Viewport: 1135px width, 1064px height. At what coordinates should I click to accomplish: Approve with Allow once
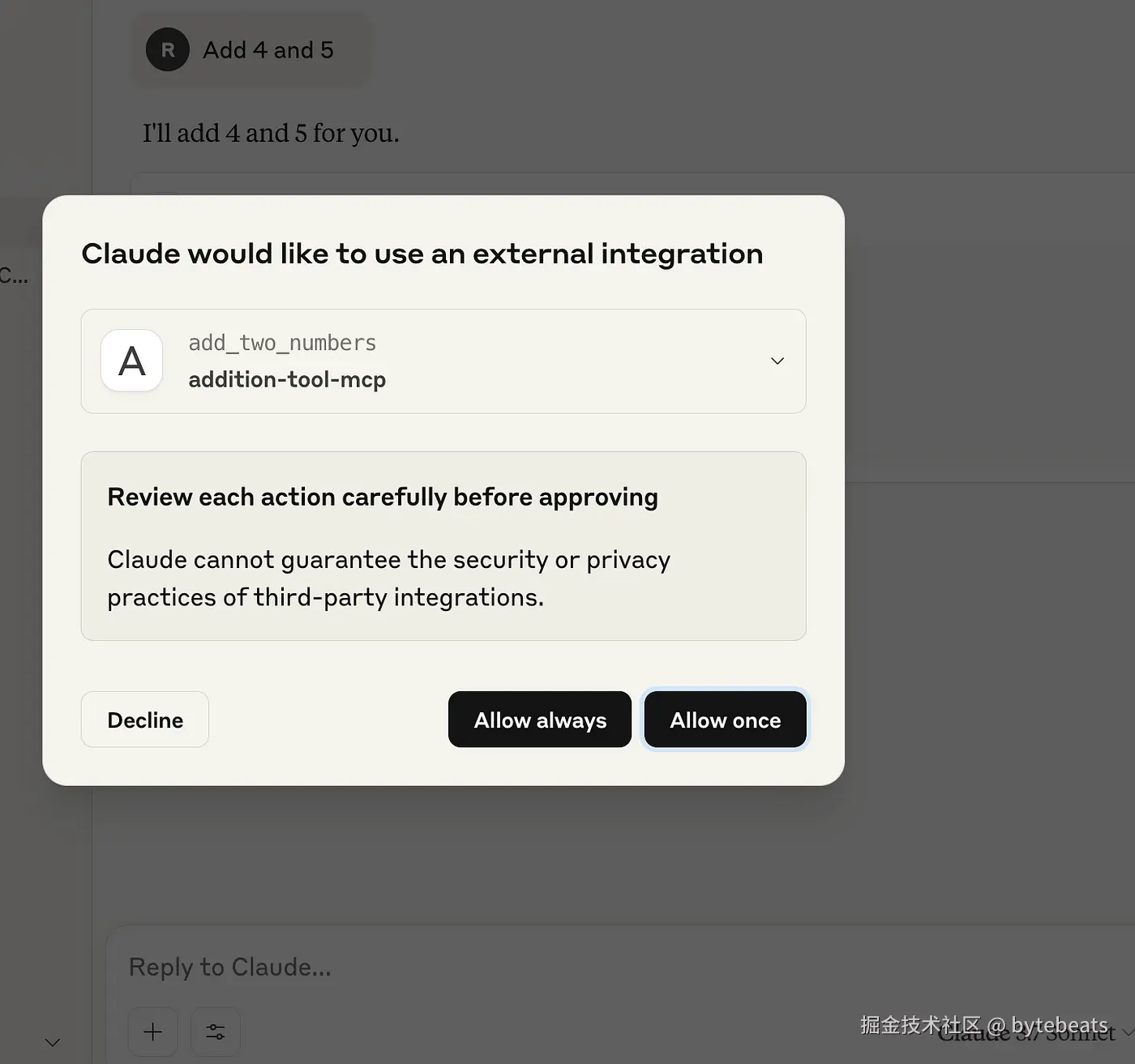(x=726, y=720)
